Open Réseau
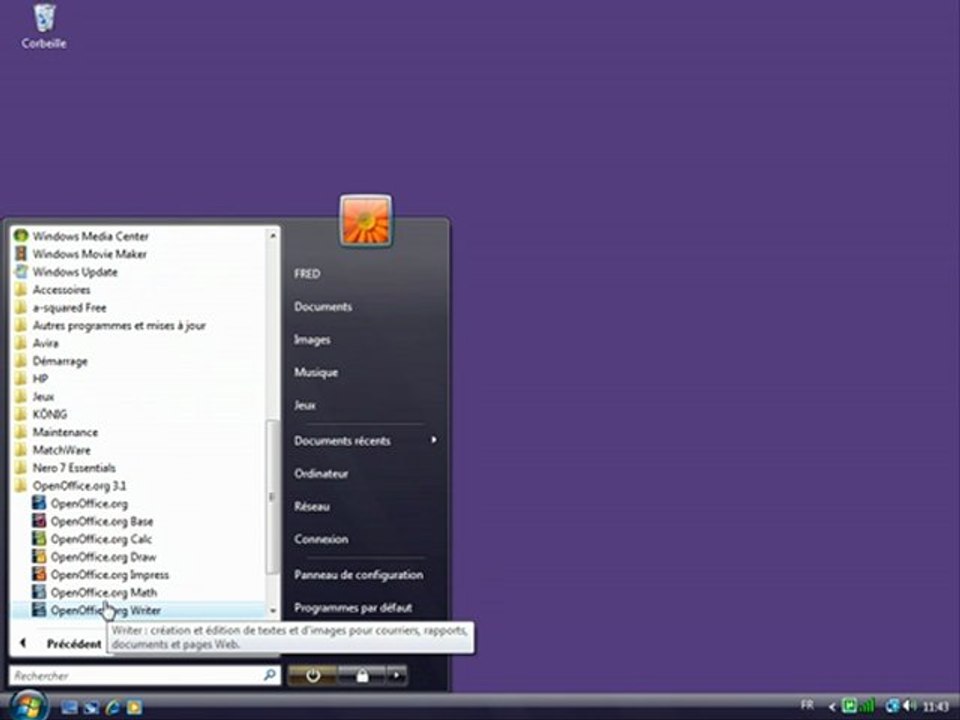The width and height of the screenshot is (960, 720). (x=312, y=506)
